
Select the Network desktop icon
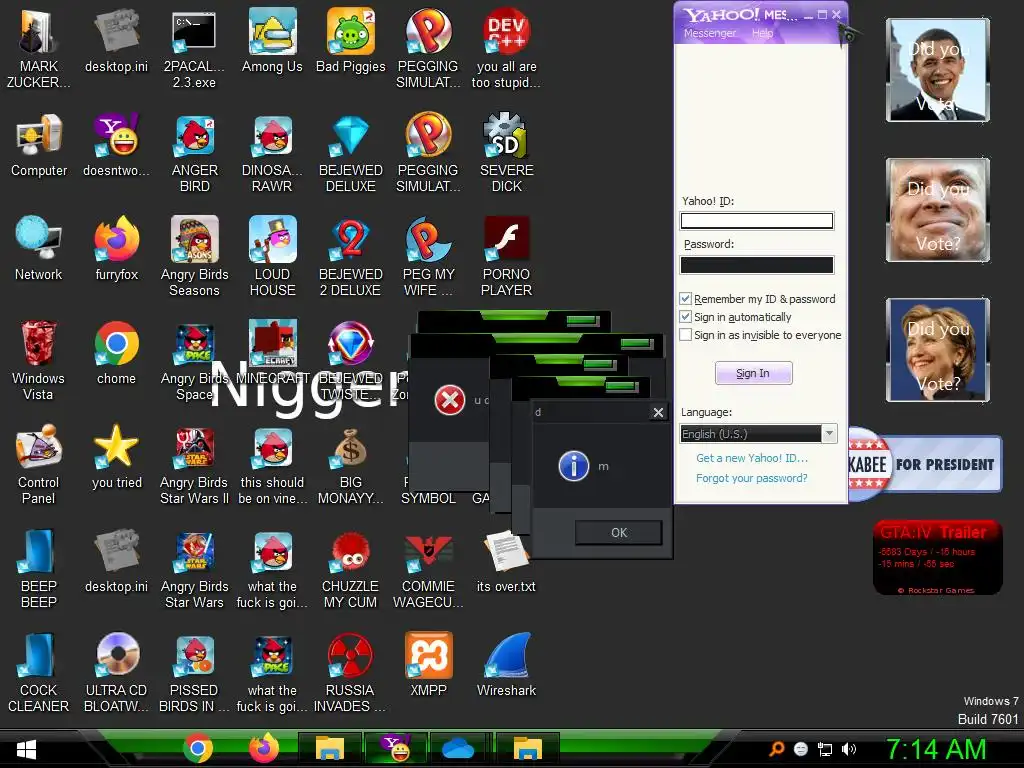pyautogui.click(x=39, y=249)
